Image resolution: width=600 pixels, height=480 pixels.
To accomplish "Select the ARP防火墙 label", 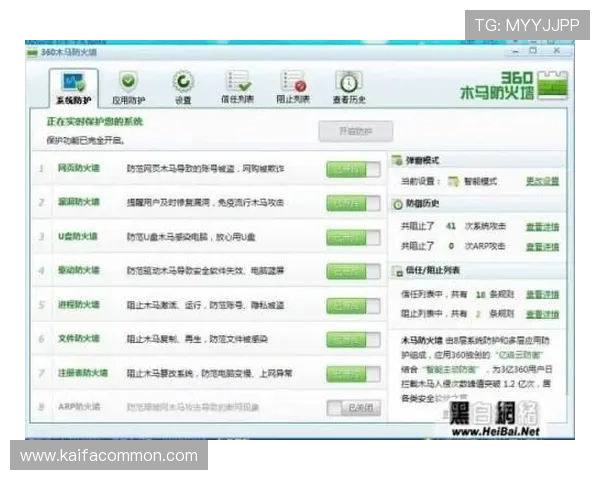I will point(79,407).
